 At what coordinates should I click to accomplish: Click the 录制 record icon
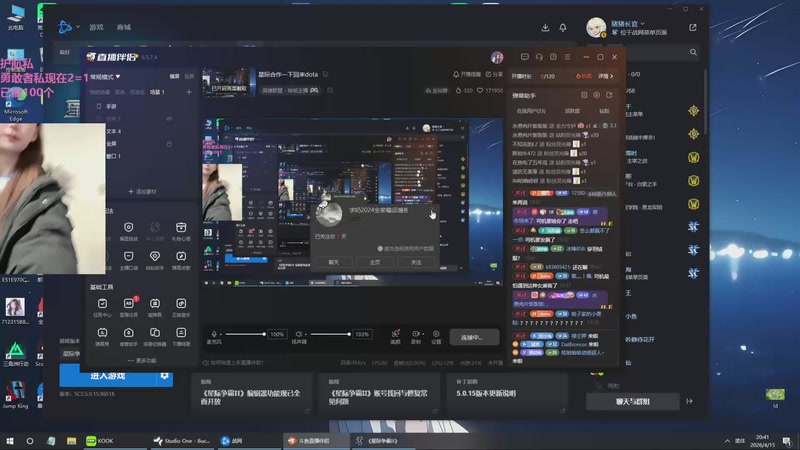[x=416, y=336]
